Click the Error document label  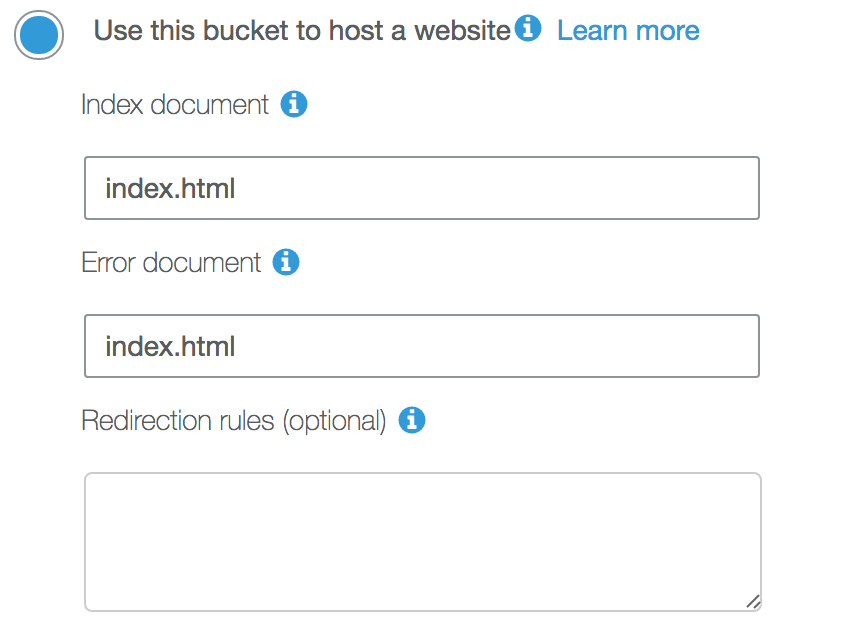coord(171,262)
